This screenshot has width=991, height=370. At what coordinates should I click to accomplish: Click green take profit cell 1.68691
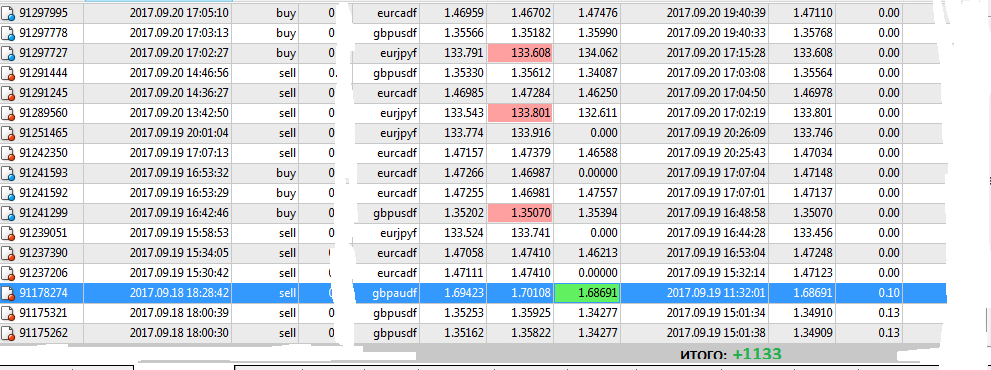point(587,293)
